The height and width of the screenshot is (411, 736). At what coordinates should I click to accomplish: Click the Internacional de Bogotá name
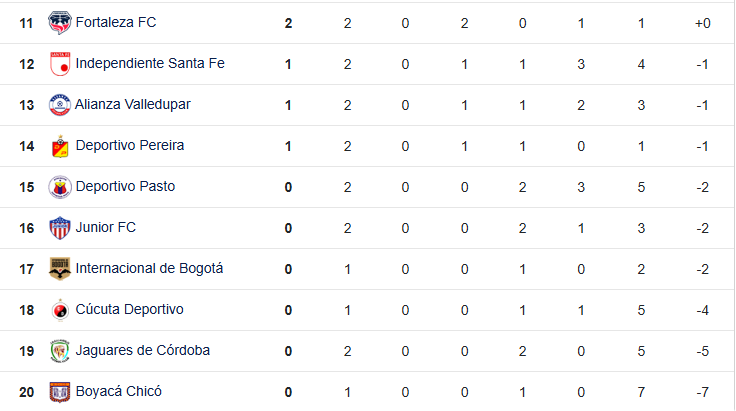point(149,268)
